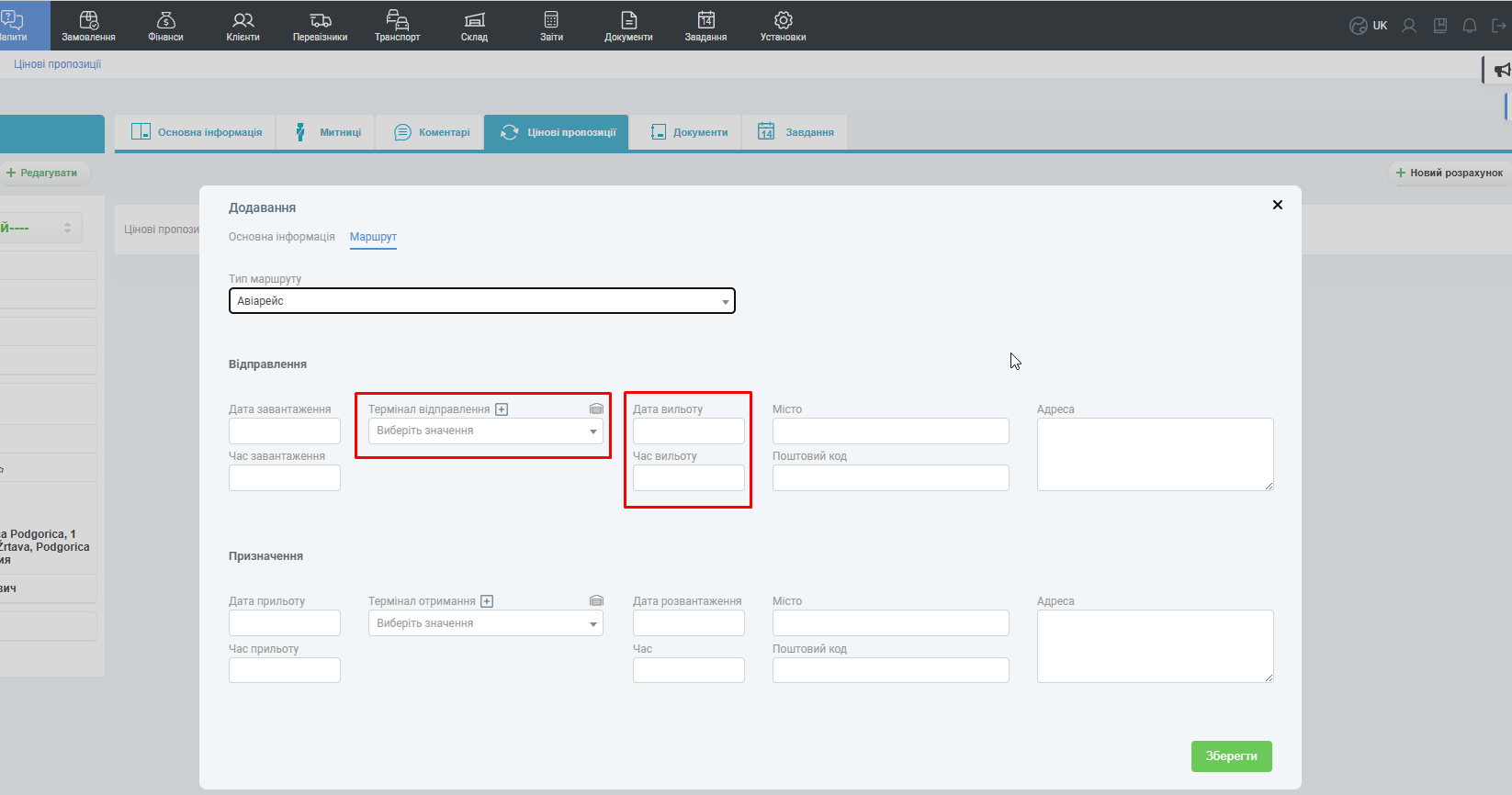Click the destination Поштовий код field
This screenshot has width=1512, height=795.
(891, 670)
